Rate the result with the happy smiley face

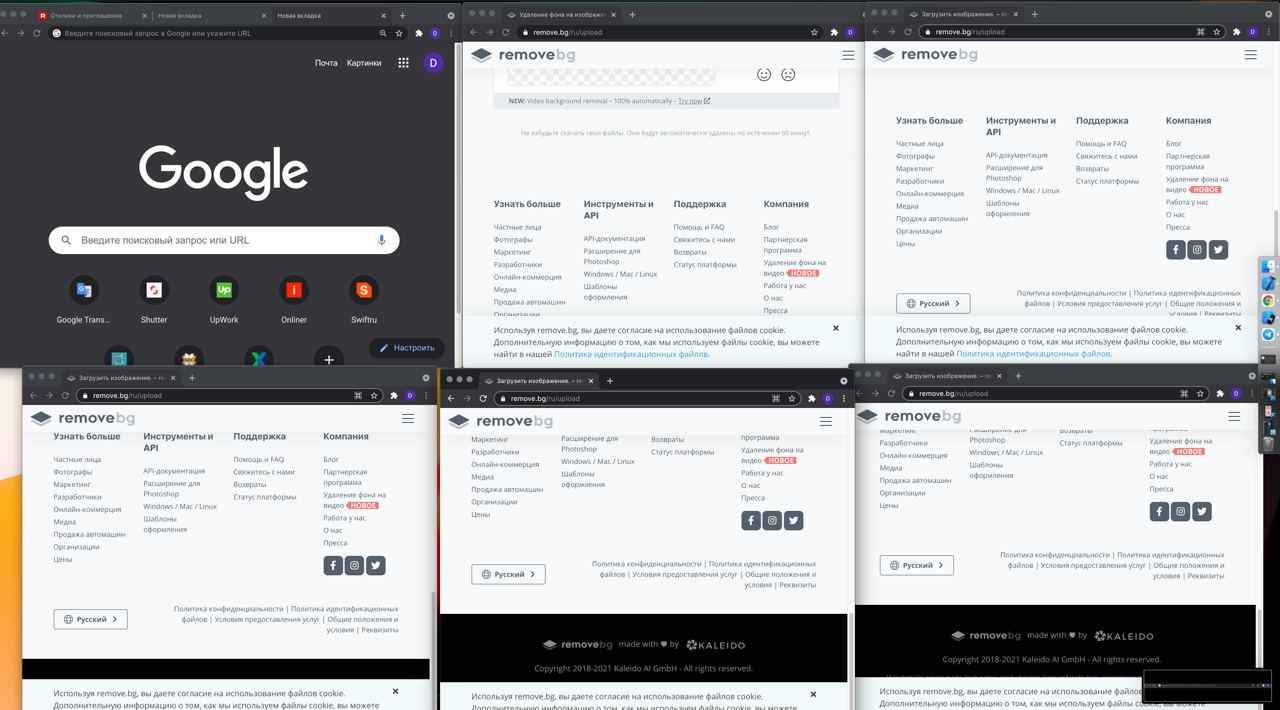tap(764, 74)
